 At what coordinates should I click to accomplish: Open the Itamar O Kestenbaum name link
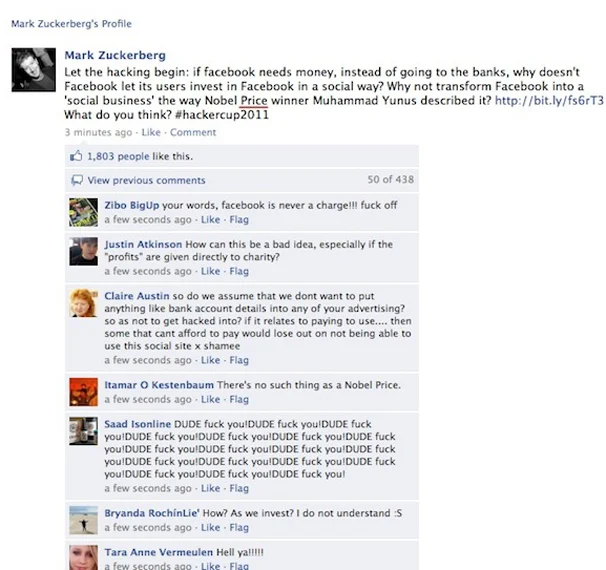coord(159,385)
